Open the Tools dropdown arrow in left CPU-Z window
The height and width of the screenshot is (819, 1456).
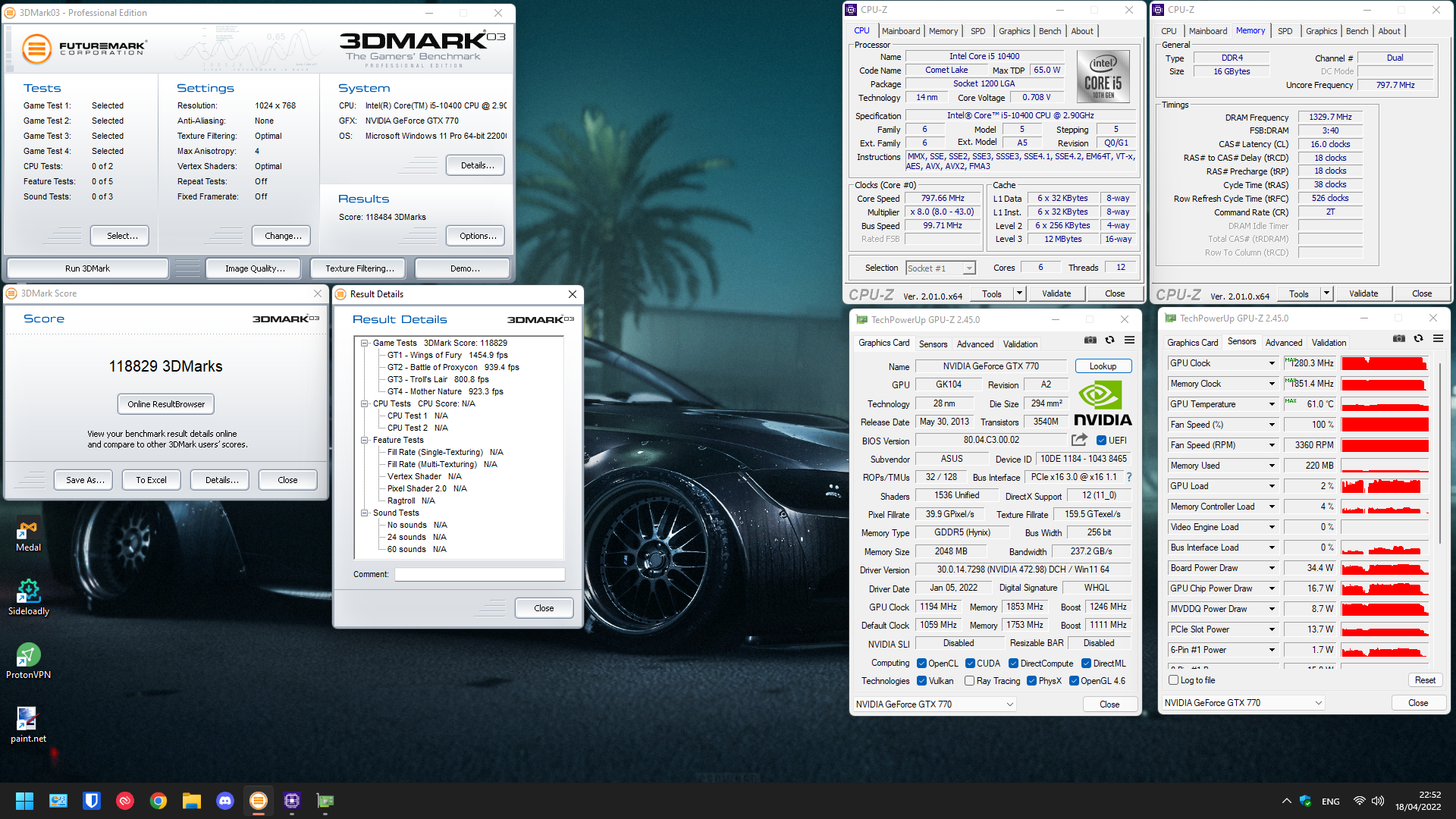pos(1019,293)
